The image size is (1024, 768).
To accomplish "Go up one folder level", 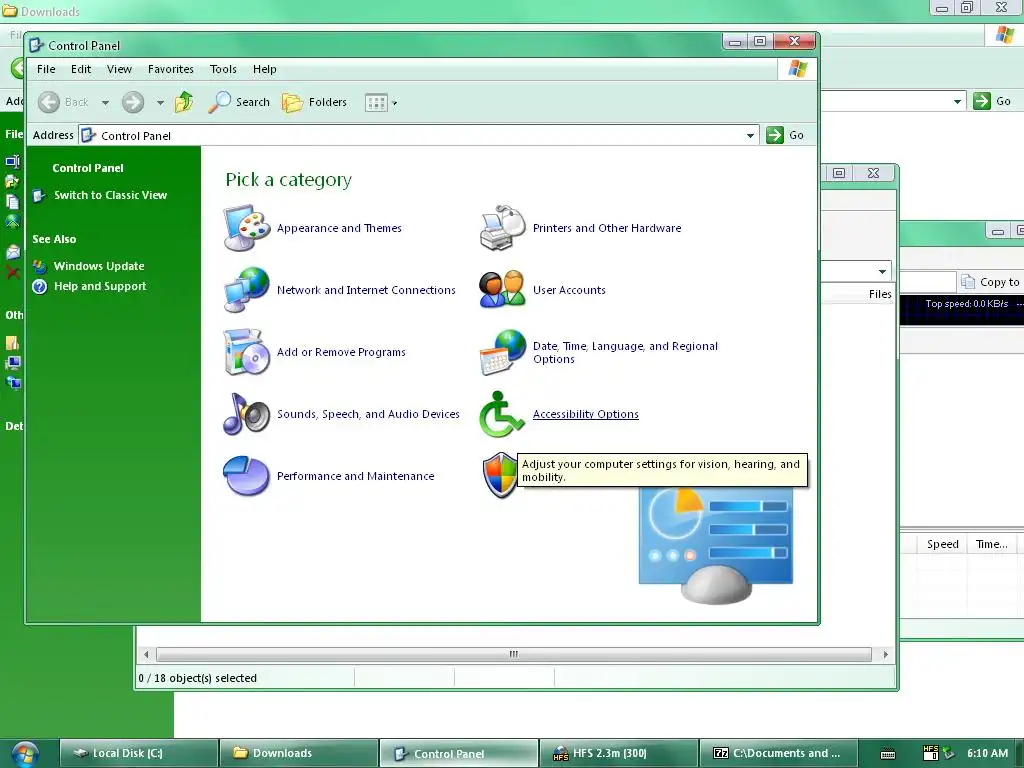I will (x=184, y=102).
